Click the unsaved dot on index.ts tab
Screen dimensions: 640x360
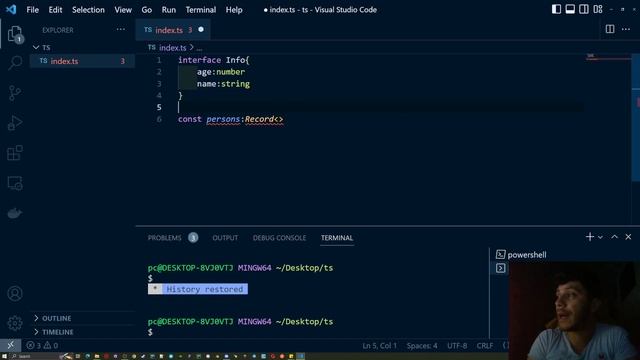[201, 29]
